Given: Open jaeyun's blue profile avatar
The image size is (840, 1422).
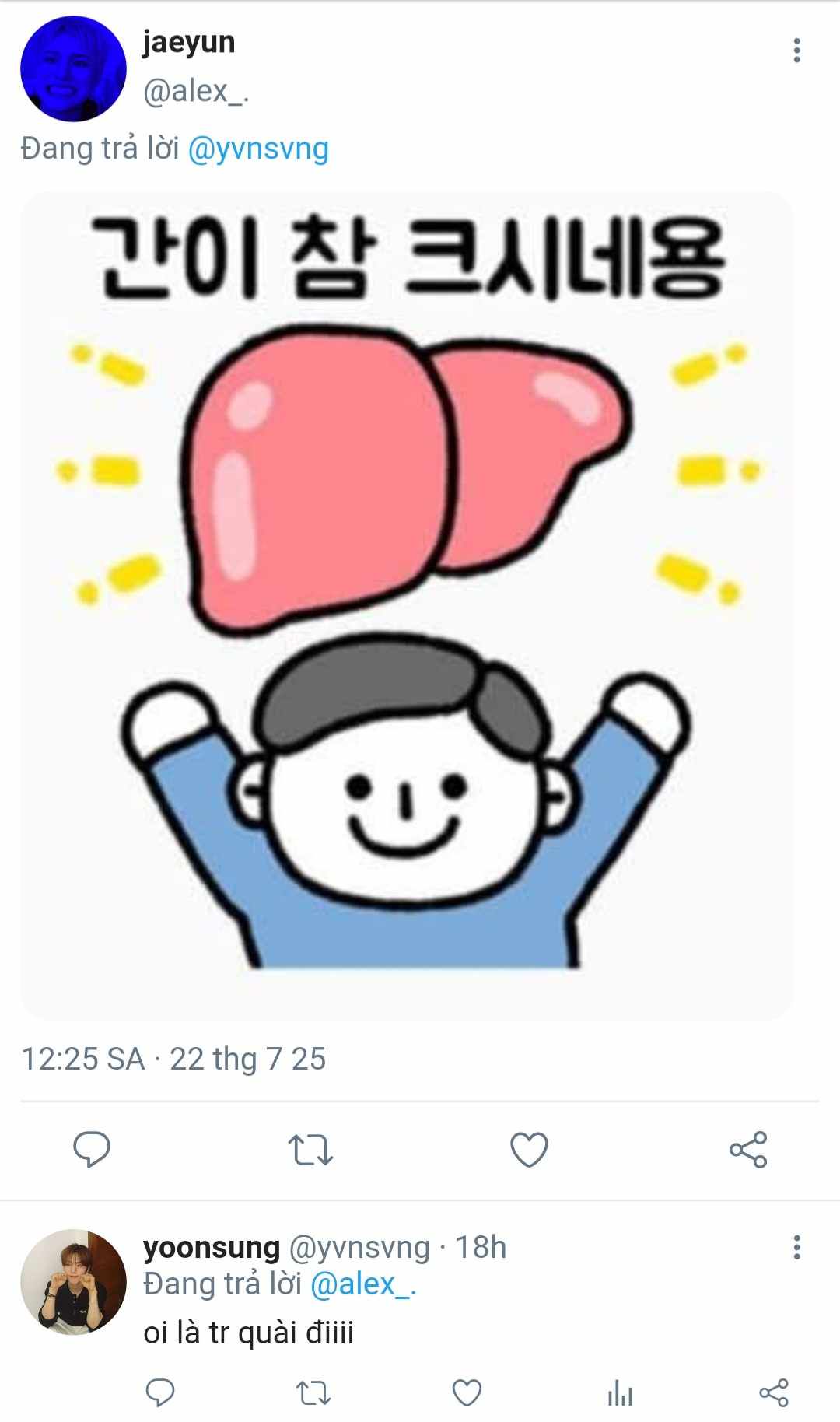Looking at the screenshot, I should (73, 68).
